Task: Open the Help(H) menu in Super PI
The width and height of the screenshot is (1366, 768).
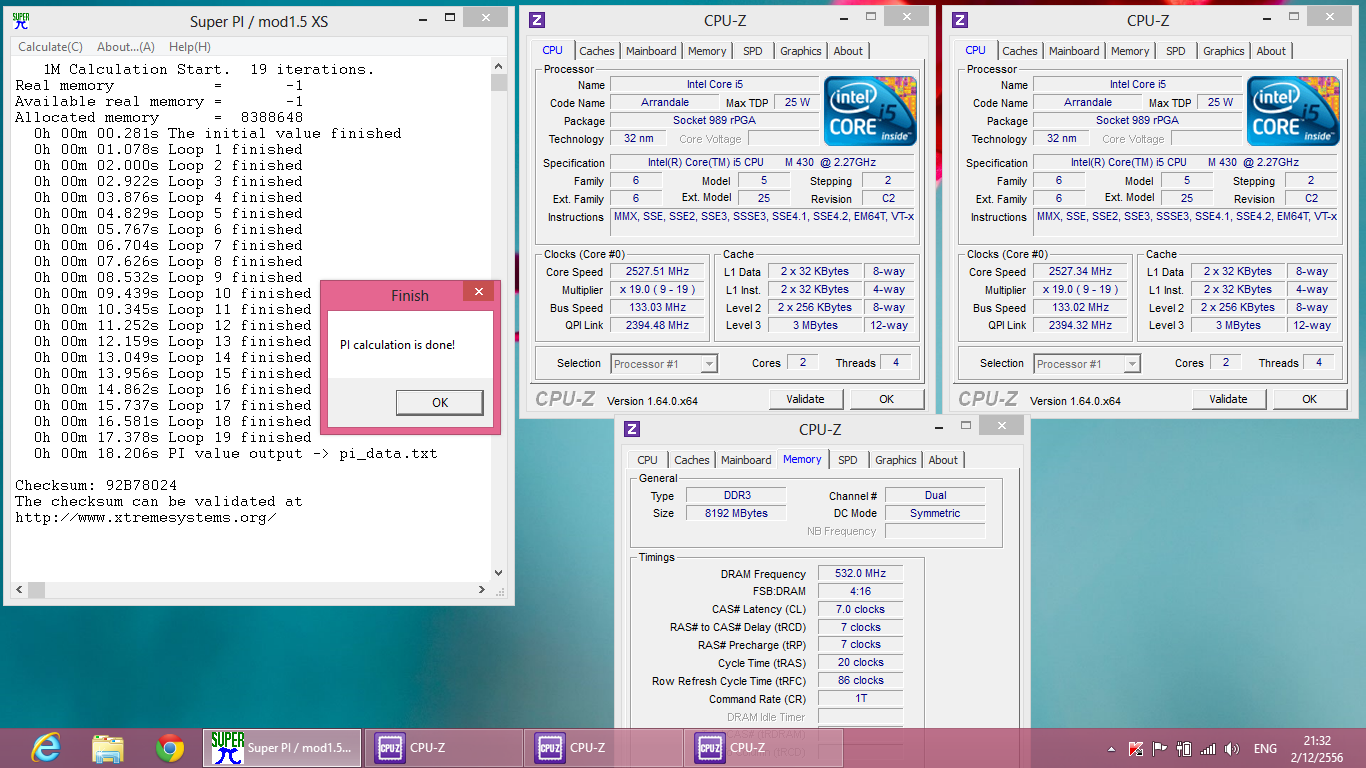Action: [190, 47]
